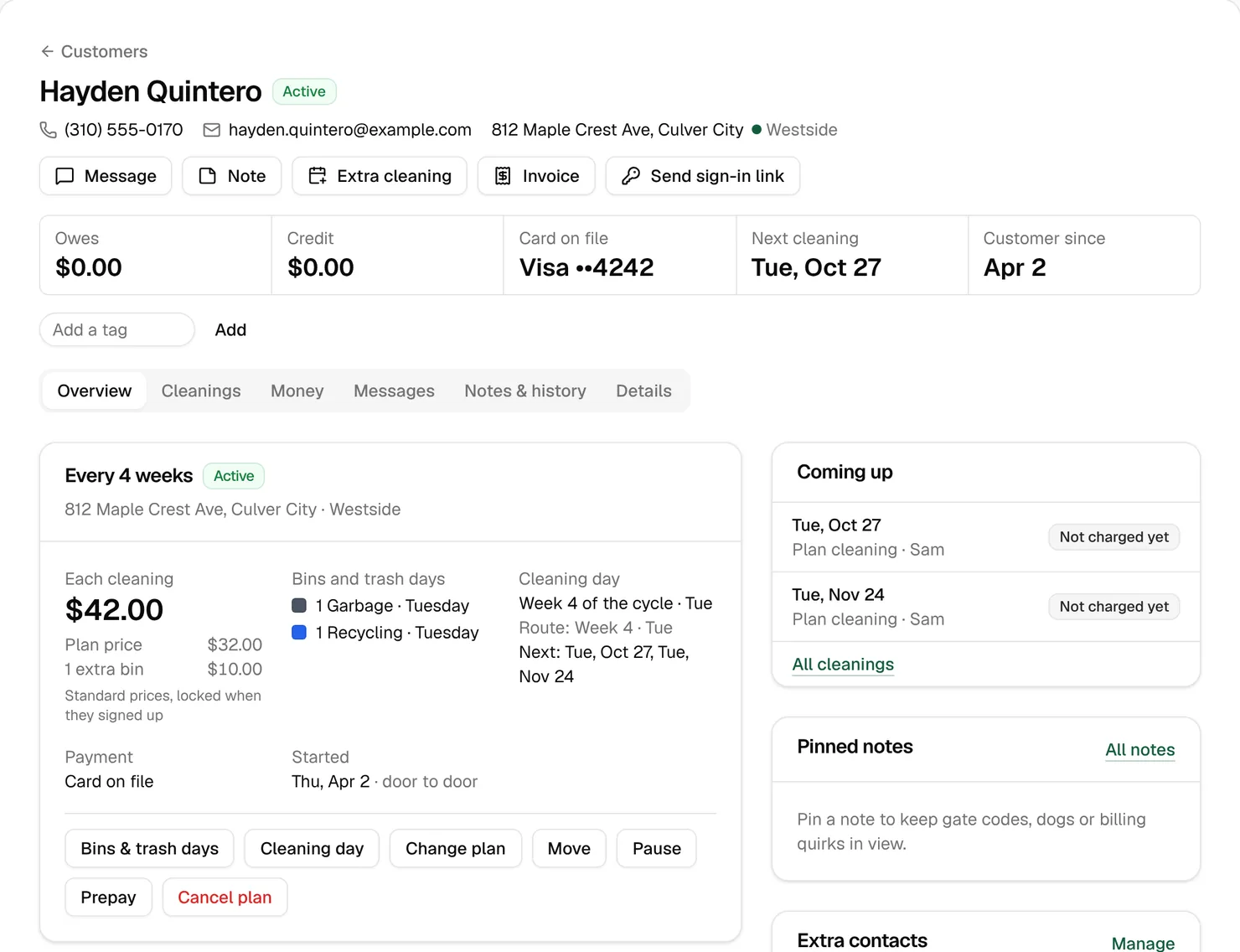Click the Visa ••4242 card on file value
Viewport: 1240px width, 952px height.
586,267
